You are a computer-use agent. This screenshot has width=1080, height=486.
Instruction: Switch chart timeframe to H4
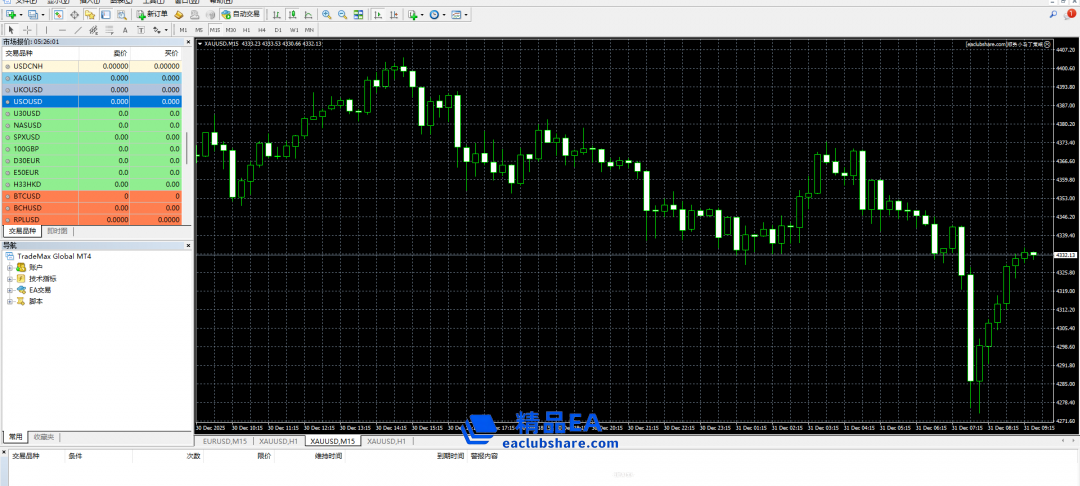point(262,30)
